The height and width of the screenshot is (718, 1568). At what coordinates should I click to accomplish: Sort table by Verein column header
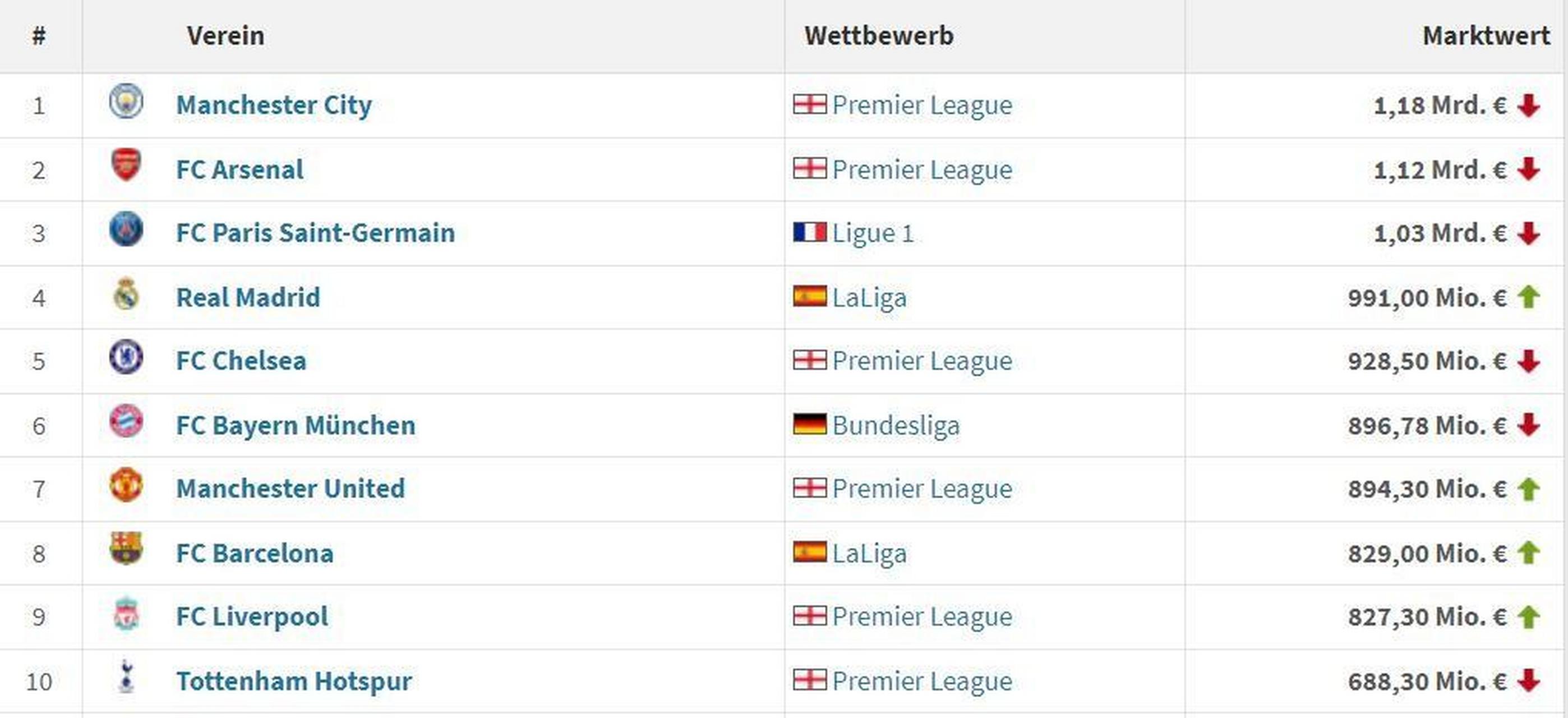(225, 35)
